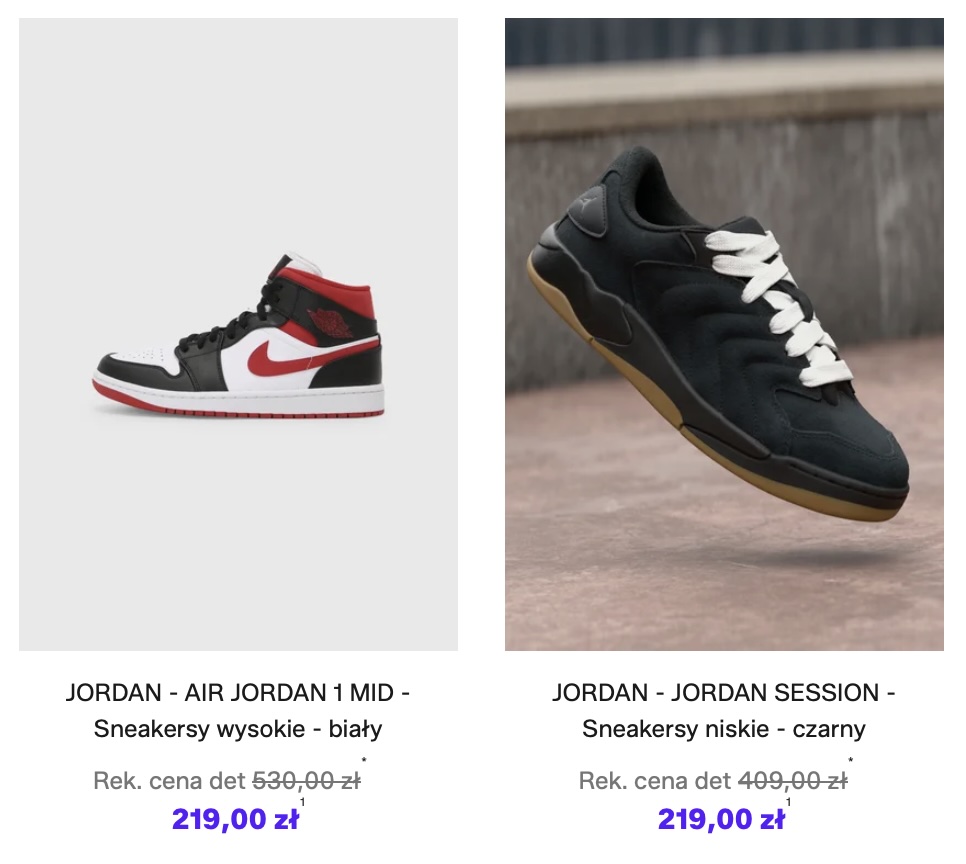Select the 219,00 zł price under Jordan Session
This screenshot has height=864, width=966.
click(721, 819)
